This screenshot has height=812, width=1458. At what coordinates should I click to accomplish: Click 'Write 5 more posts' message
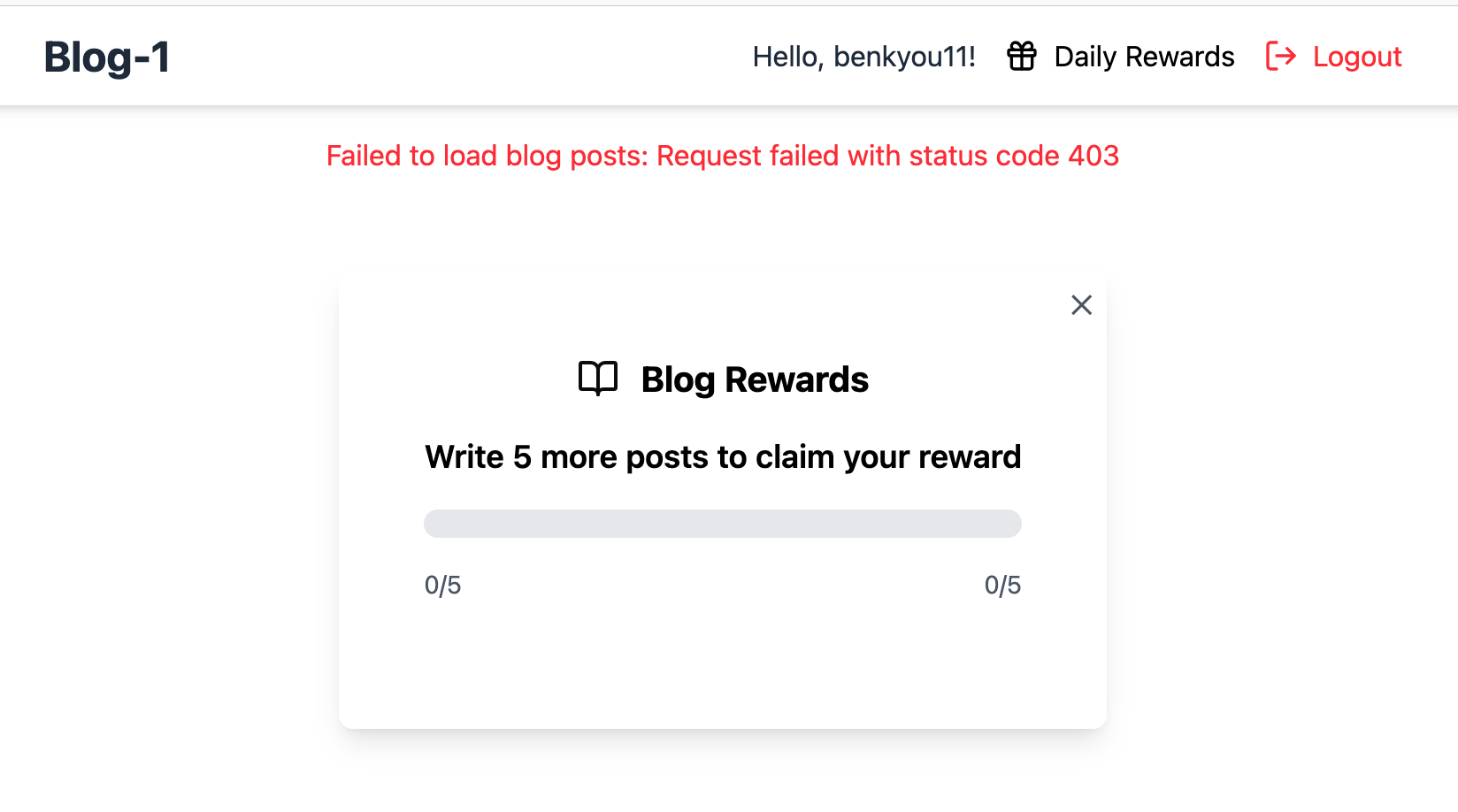click(723, 457)
